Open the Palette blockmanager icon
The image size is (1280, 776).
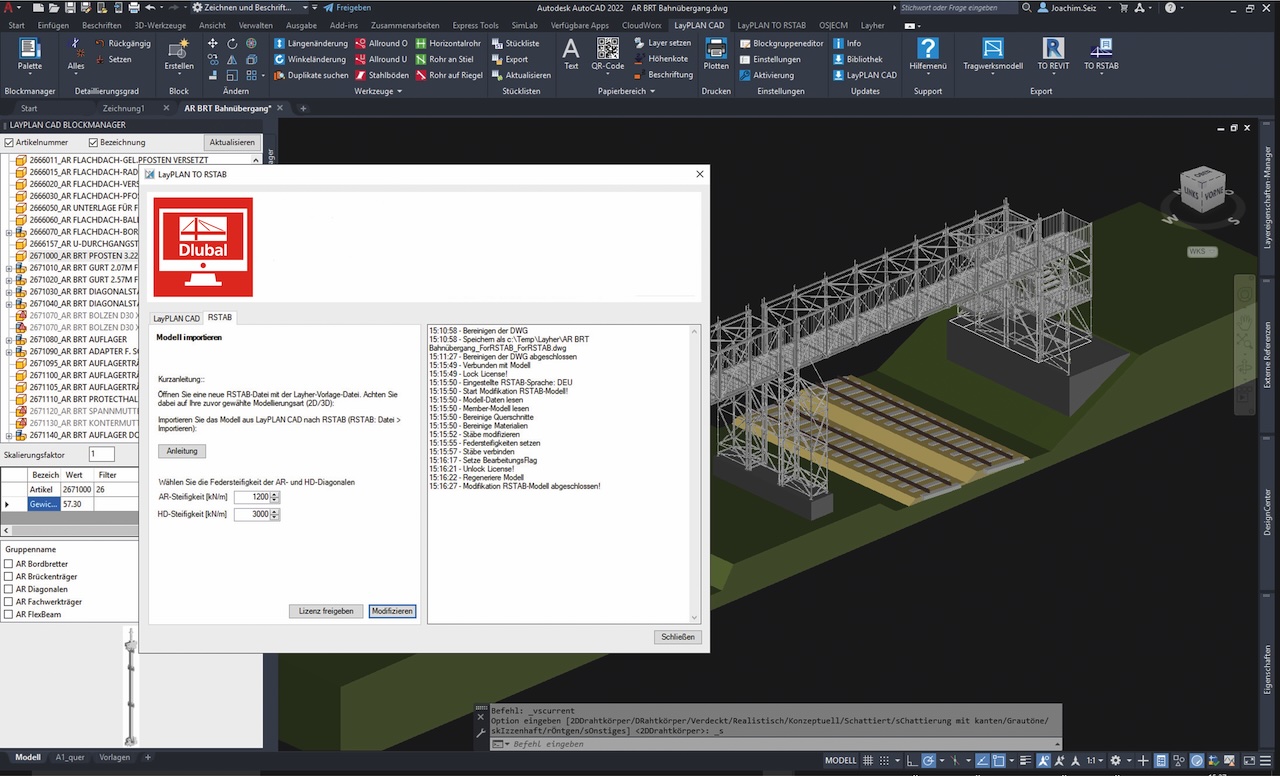pyautogui.click(x=29, y=50)
